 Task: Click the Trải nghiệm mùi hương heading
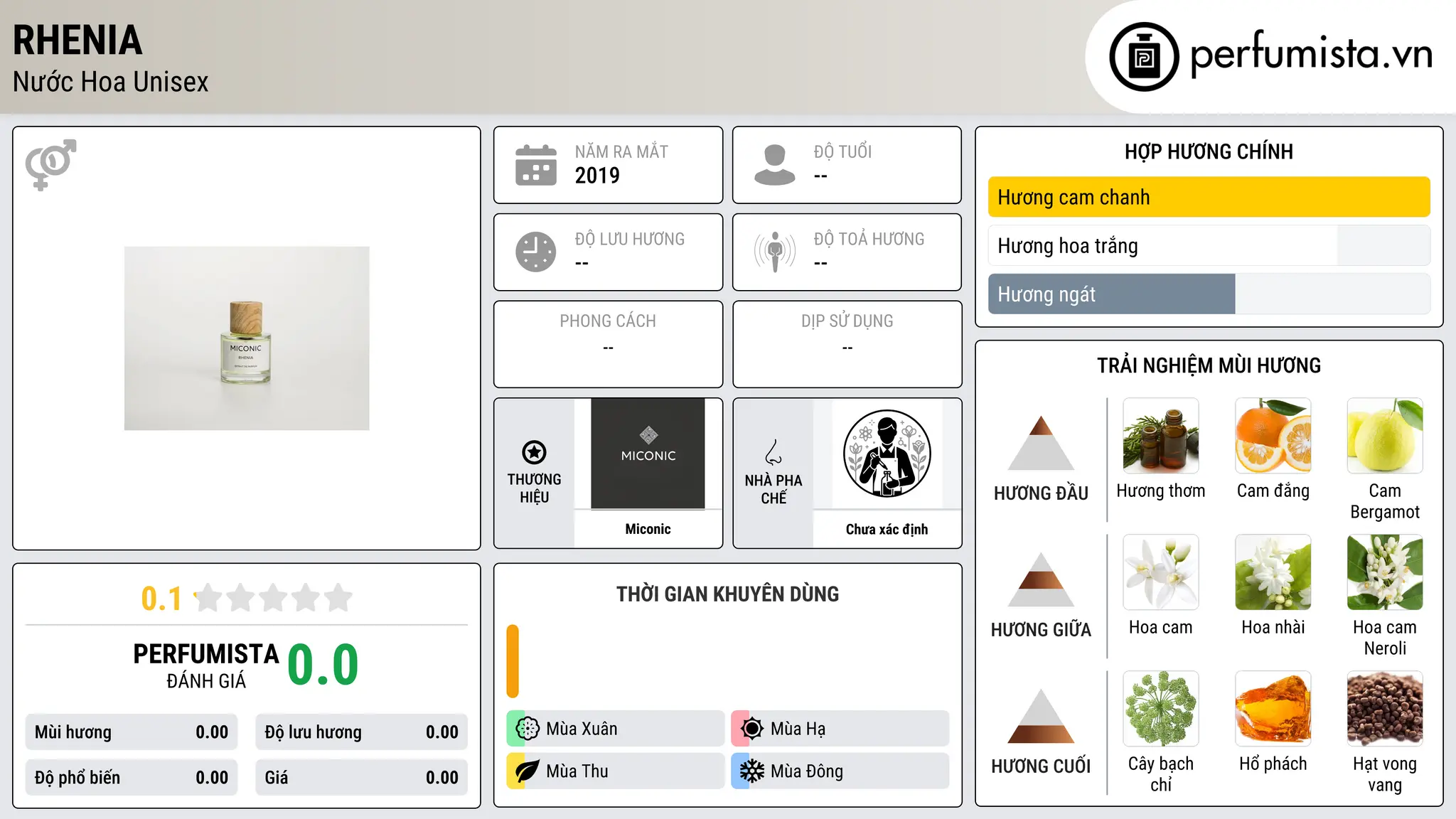pyautogui.click(x=1209, y=365)
